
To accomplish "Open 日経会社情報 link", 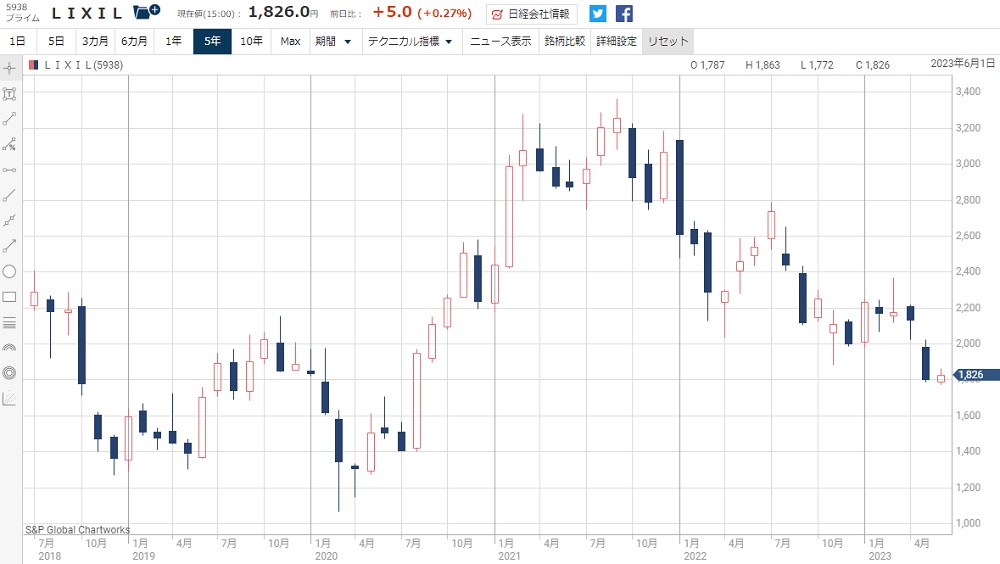I will pos(531,14).
